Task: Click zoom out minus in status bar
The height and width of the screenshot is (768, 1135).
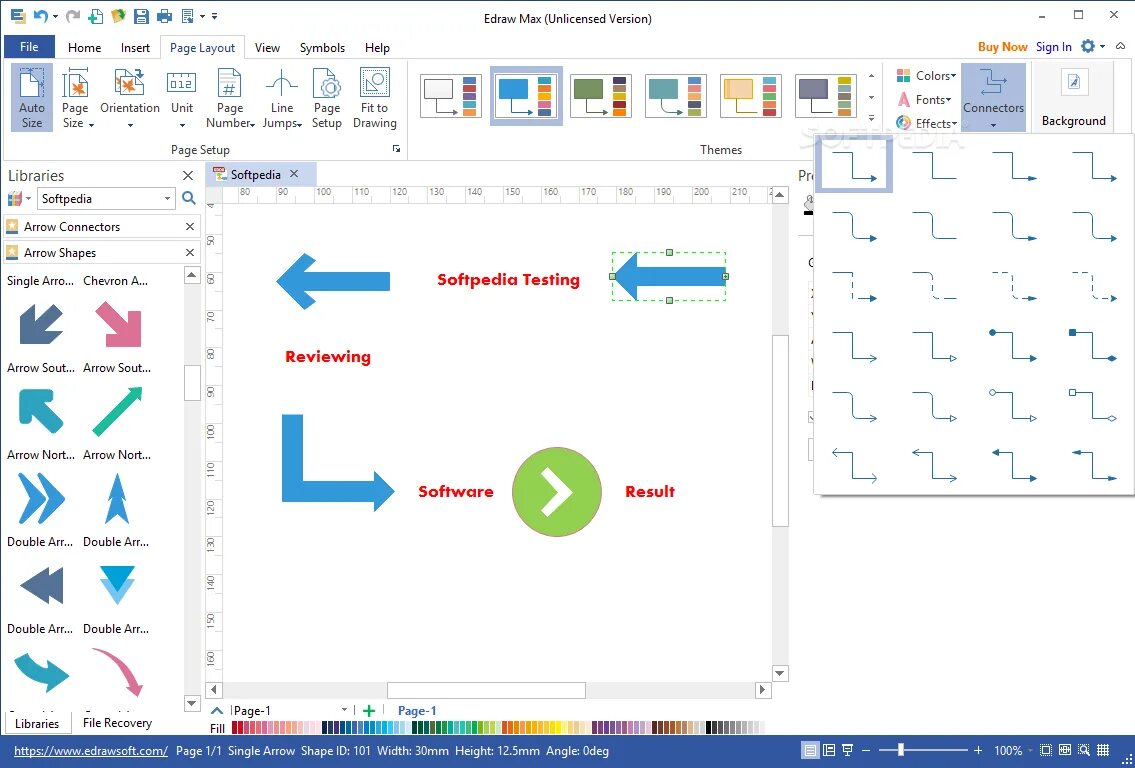Action: [x=866, y=751]
